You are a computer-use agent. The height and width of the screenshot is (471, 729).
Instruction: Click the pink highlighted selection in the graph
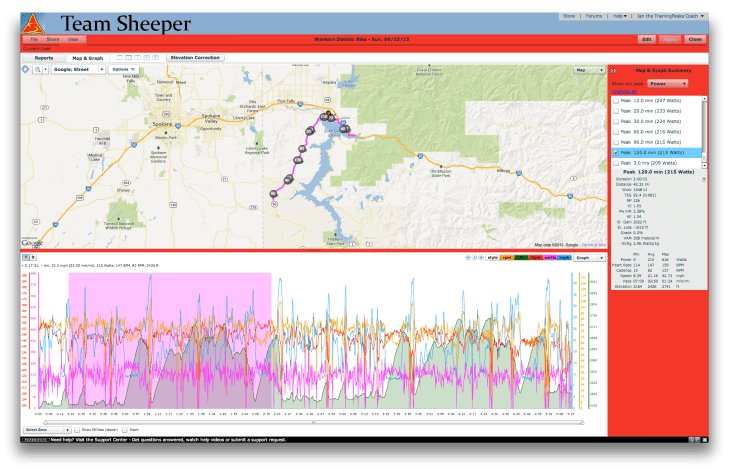coord(170,340)
